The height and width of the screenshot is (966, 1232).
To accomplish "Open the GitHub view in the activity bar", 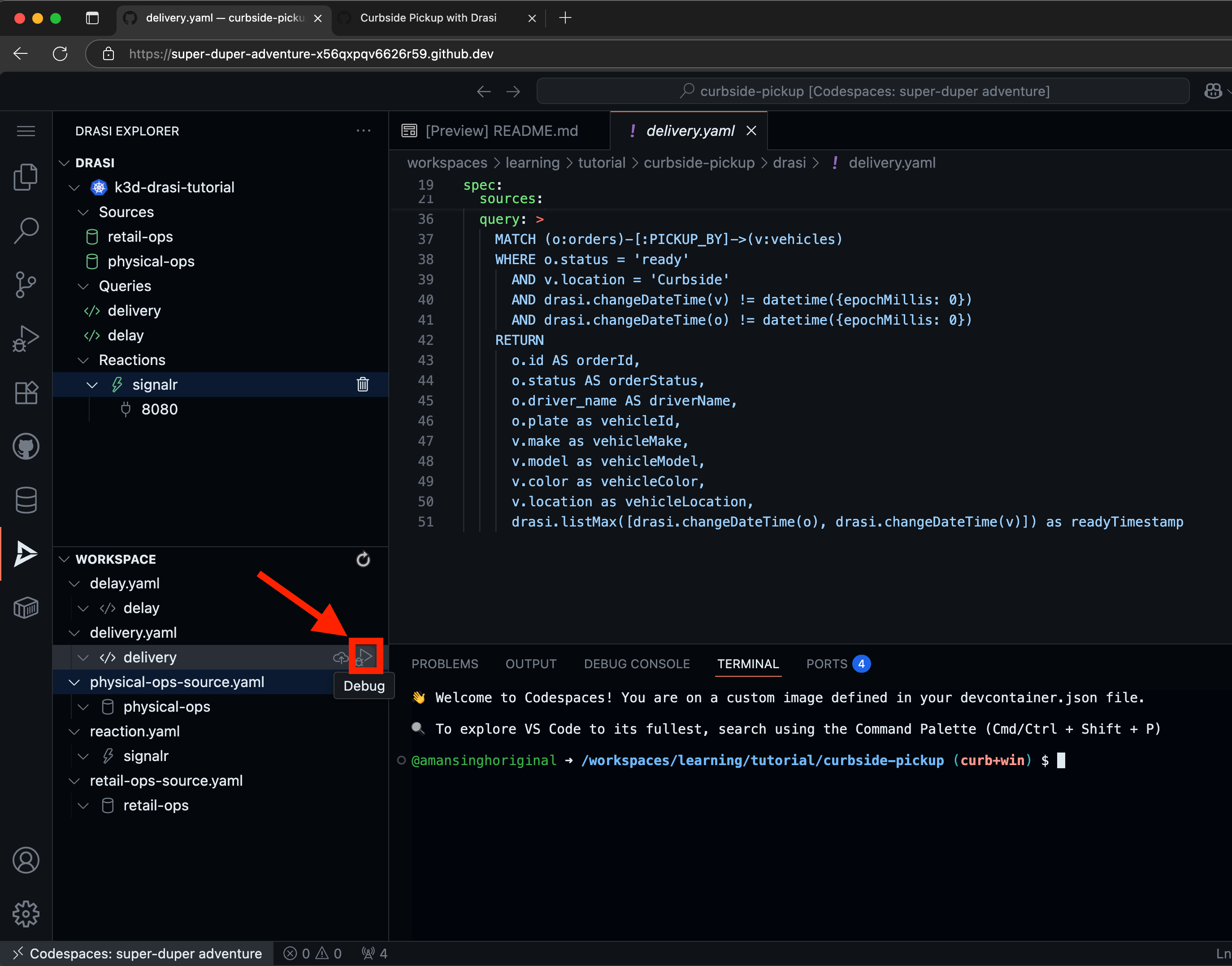I will [x=26, y=446].
